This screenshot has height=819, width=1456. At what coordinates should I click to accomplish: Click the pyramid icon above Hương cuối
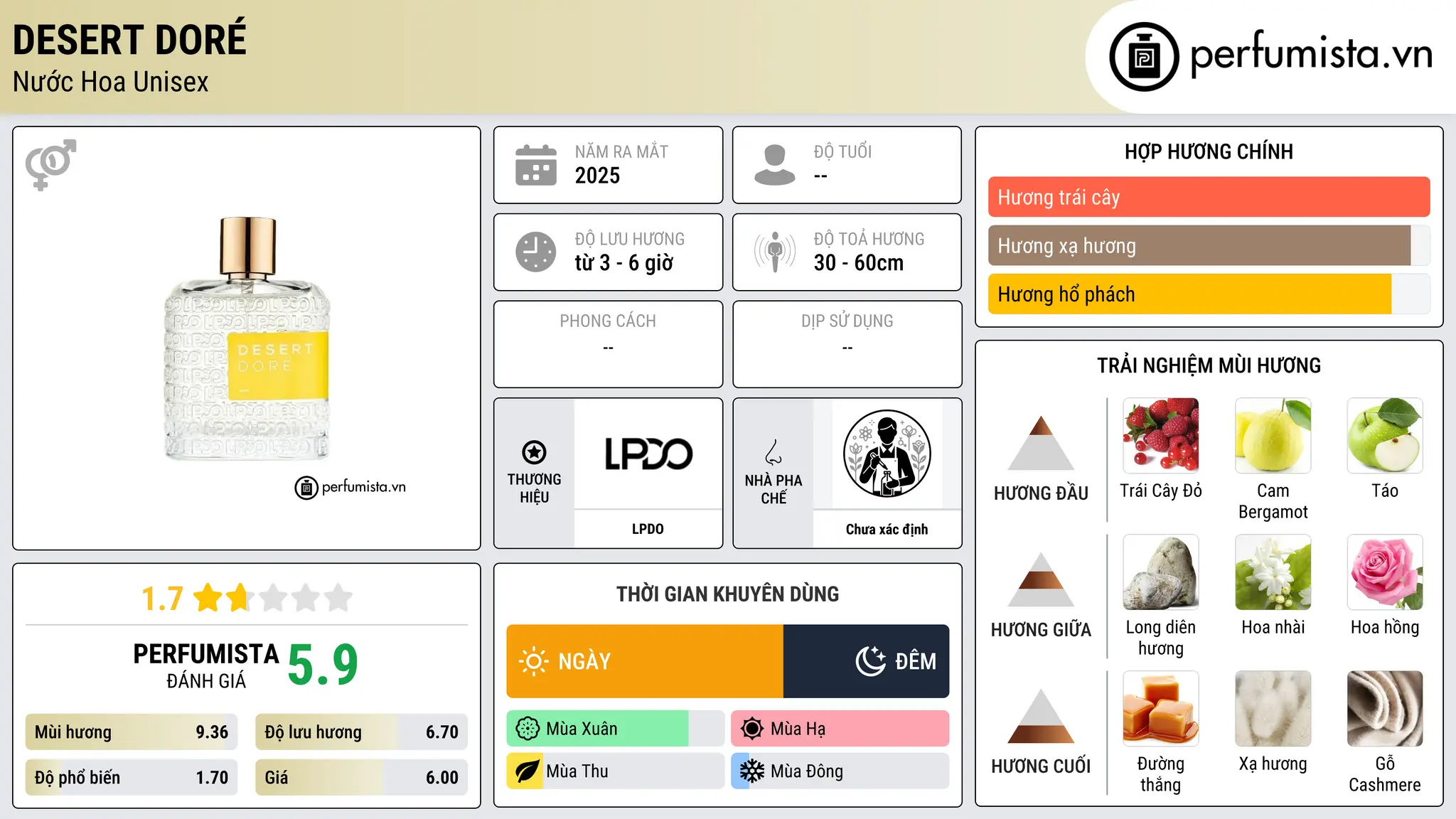1042,716
